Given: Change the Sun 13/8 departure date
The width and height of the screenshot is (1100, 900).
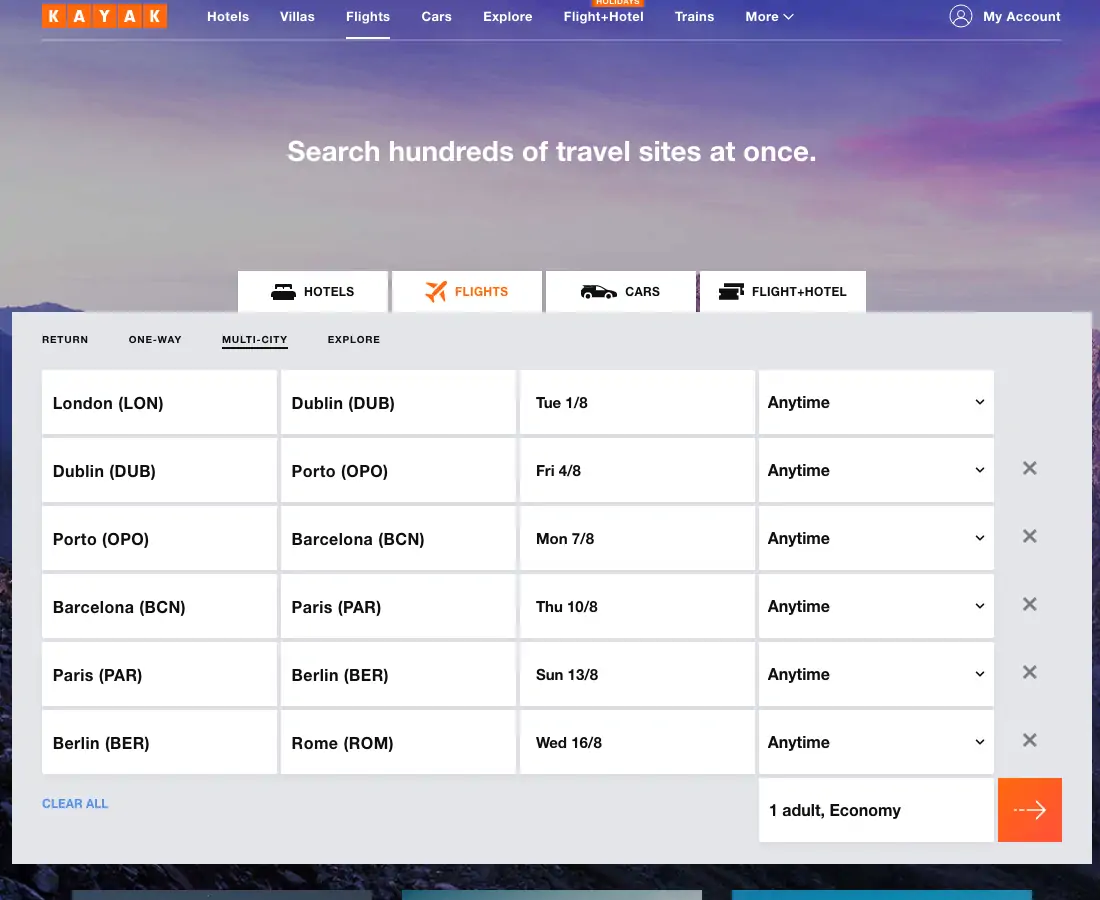Looking at the screenshot, I should coord(637,675).
